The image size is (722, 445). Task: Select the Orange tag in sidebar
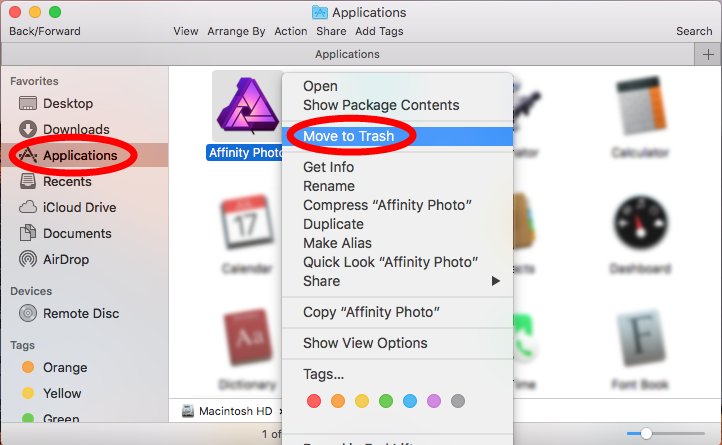point(64,367)
